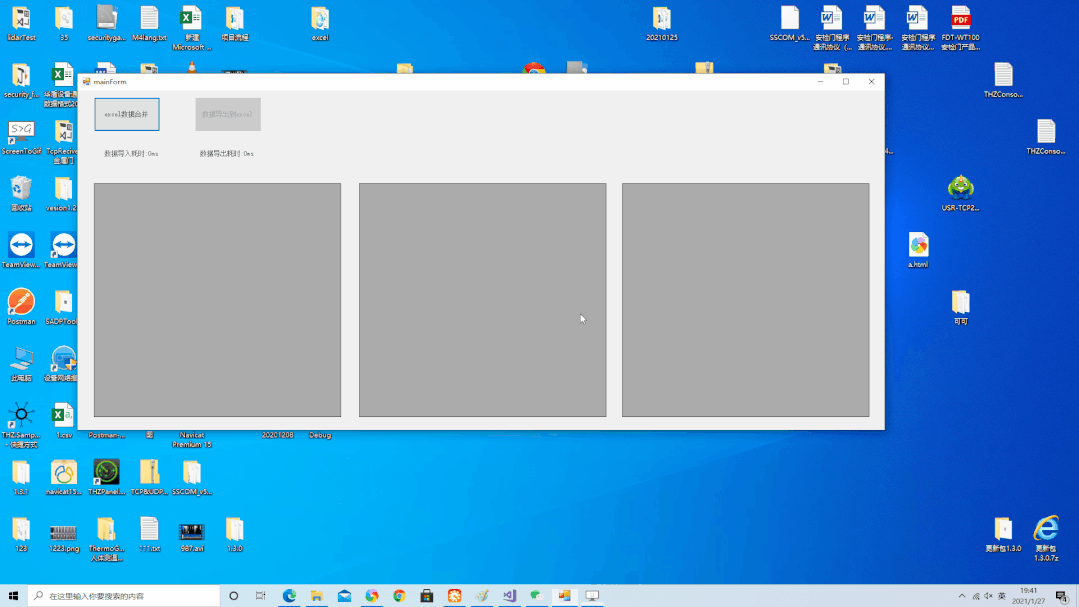The width and height of the screenshot is (1079, 607).
Task: Click the 英 input method indicator
Action: 1002,596
